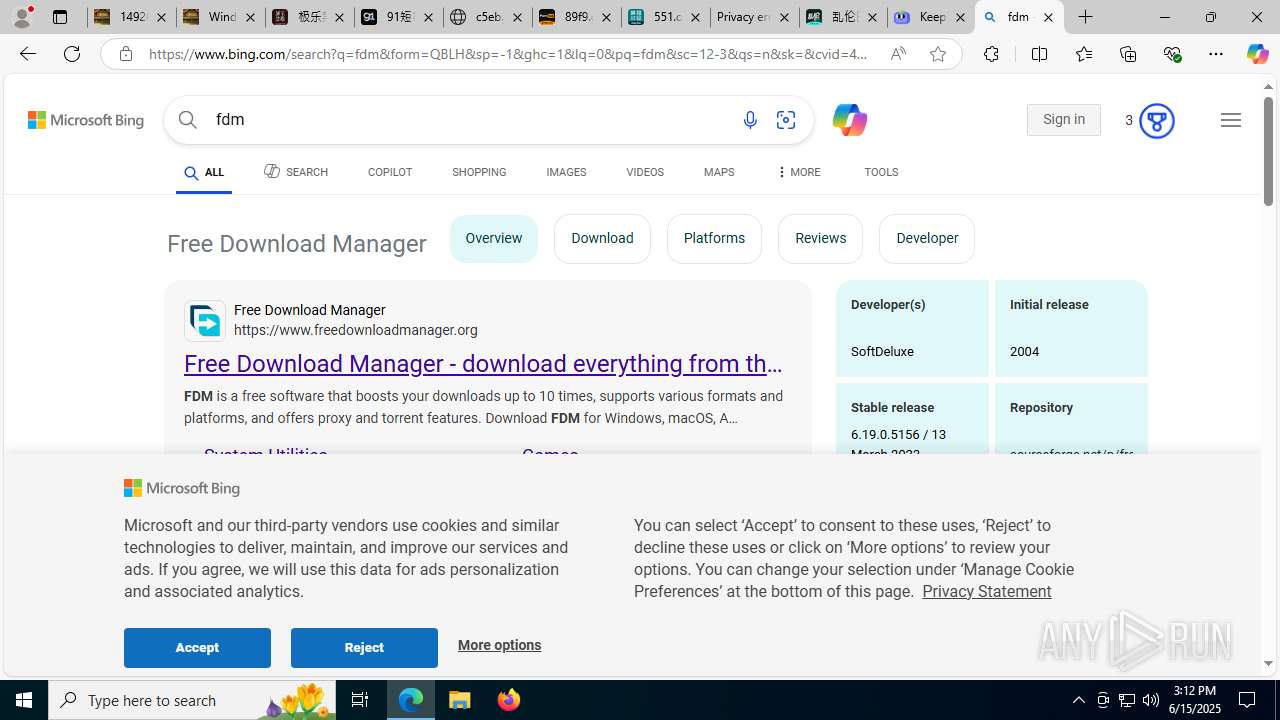Screen dimensions: 1280x720
Task: Show hidden system tray icons
Action: [x=1078, y=700]
